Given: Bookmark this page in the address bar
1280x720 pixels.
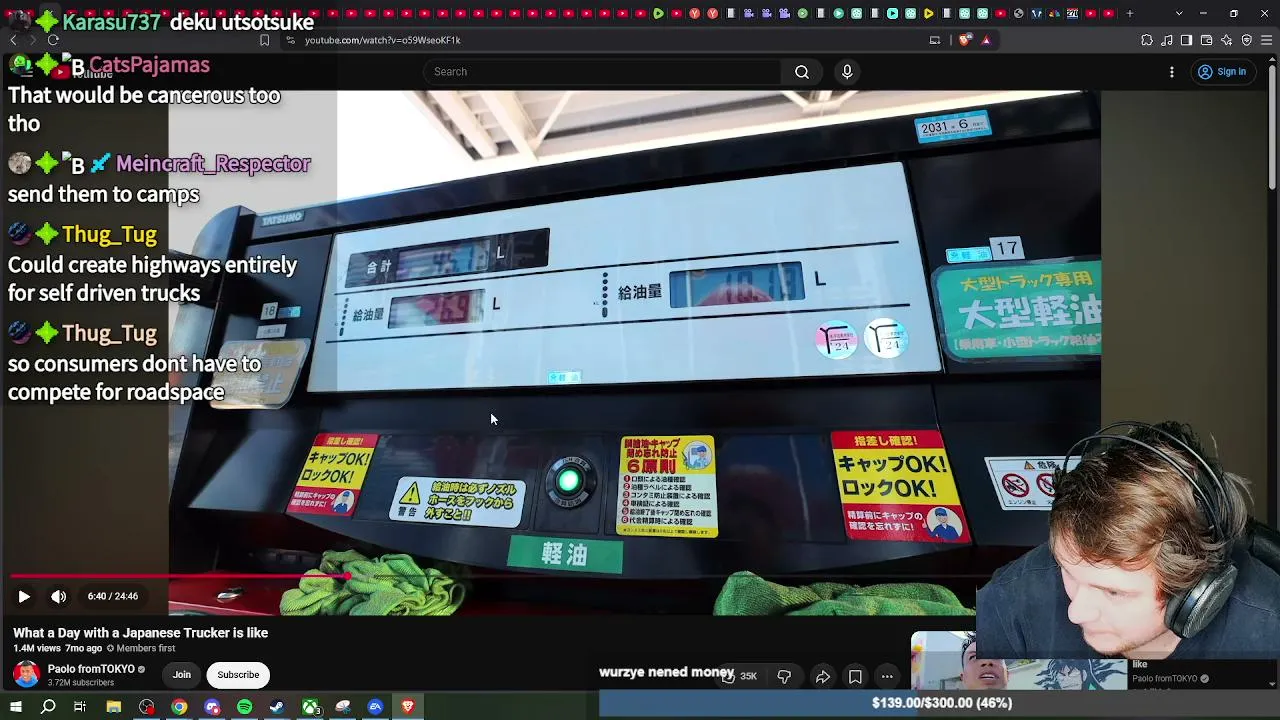Looking at the screenshot, I should [x=264, y=40].
